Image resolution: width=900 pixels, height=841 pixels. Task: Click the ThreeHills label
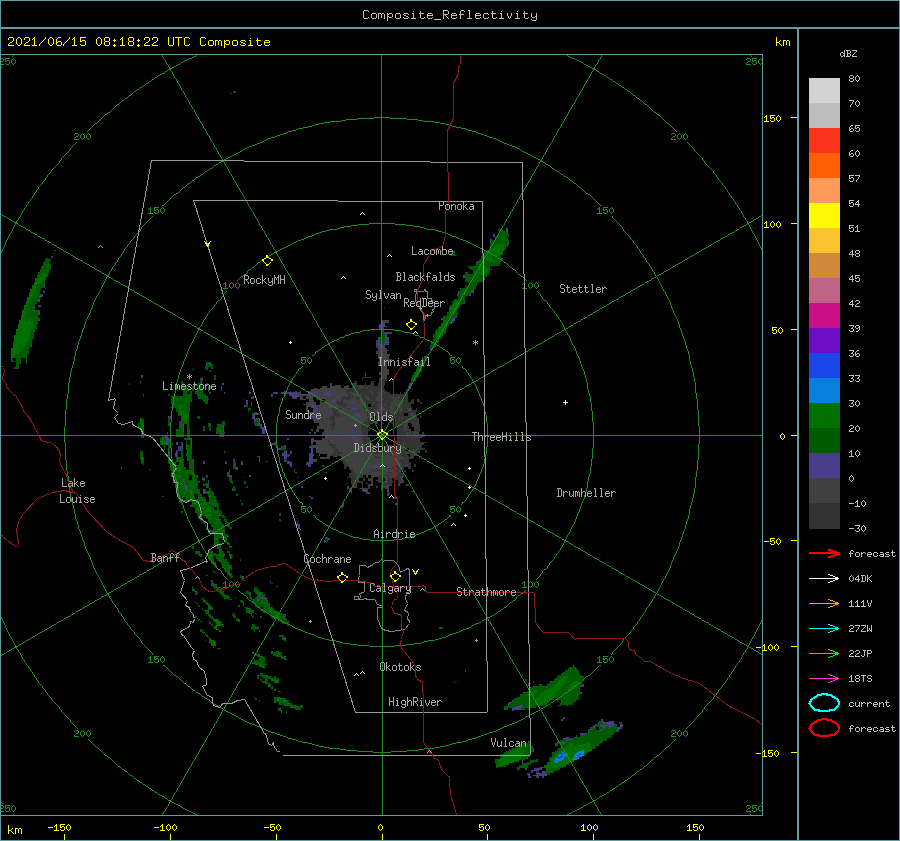502,437
